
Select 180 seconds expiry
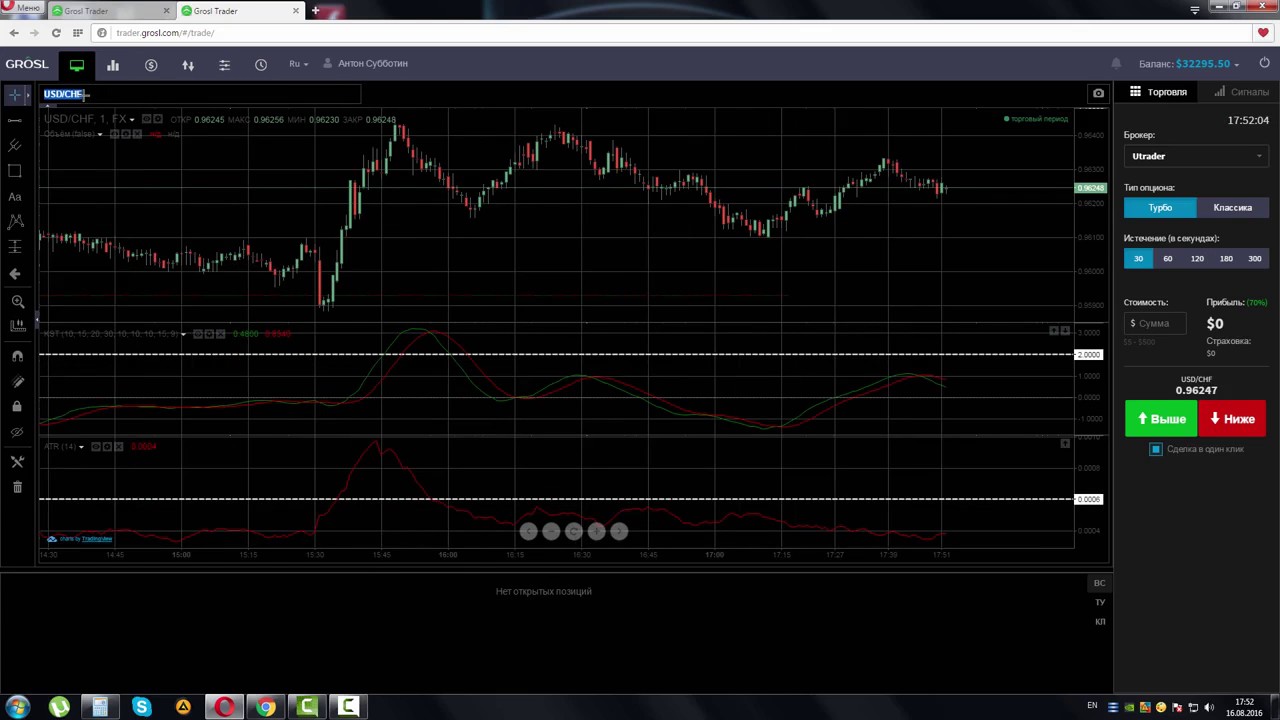tap(1225, 259)
